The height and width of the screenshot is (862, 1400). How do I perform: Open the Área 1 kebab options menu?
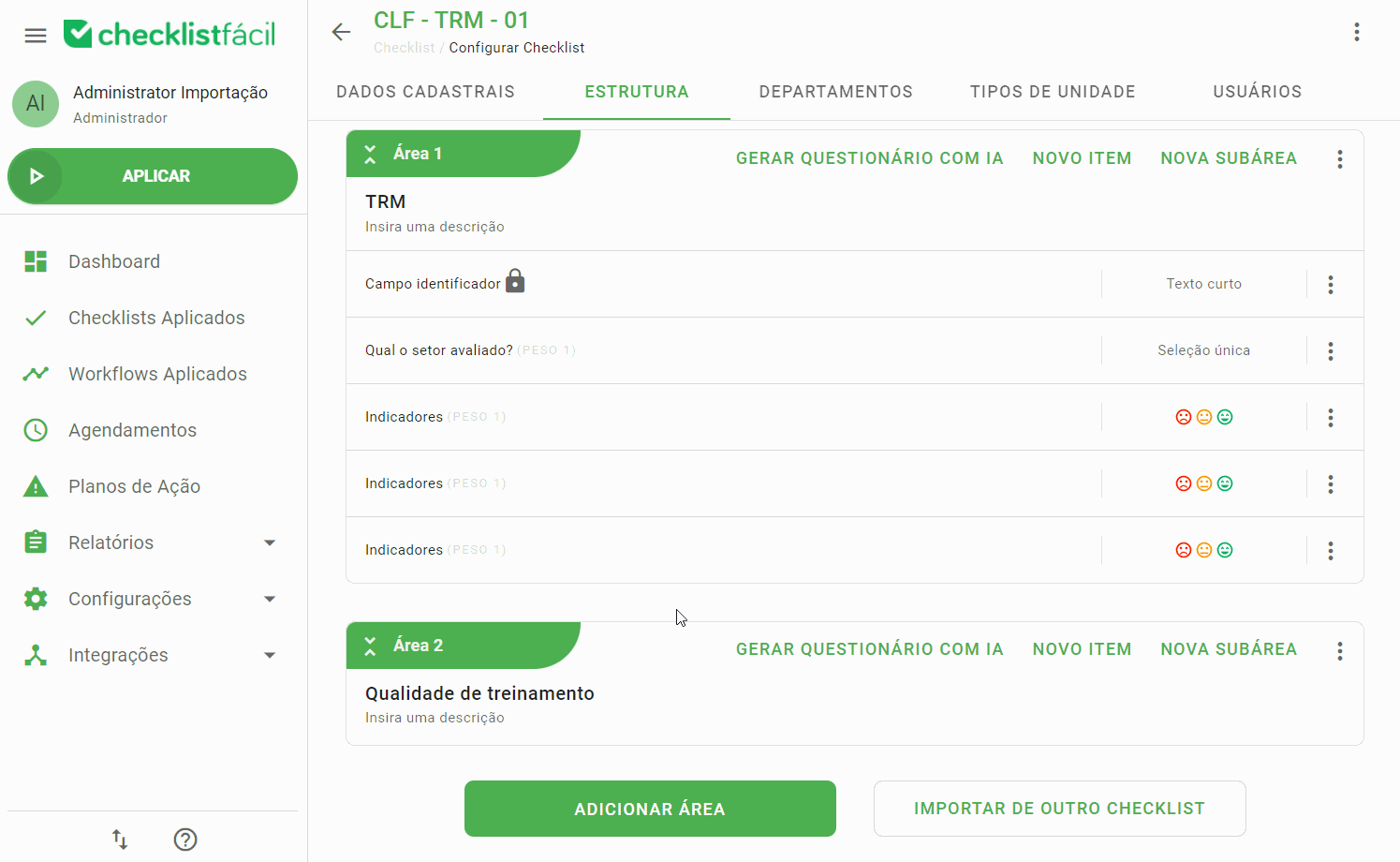1339,159
